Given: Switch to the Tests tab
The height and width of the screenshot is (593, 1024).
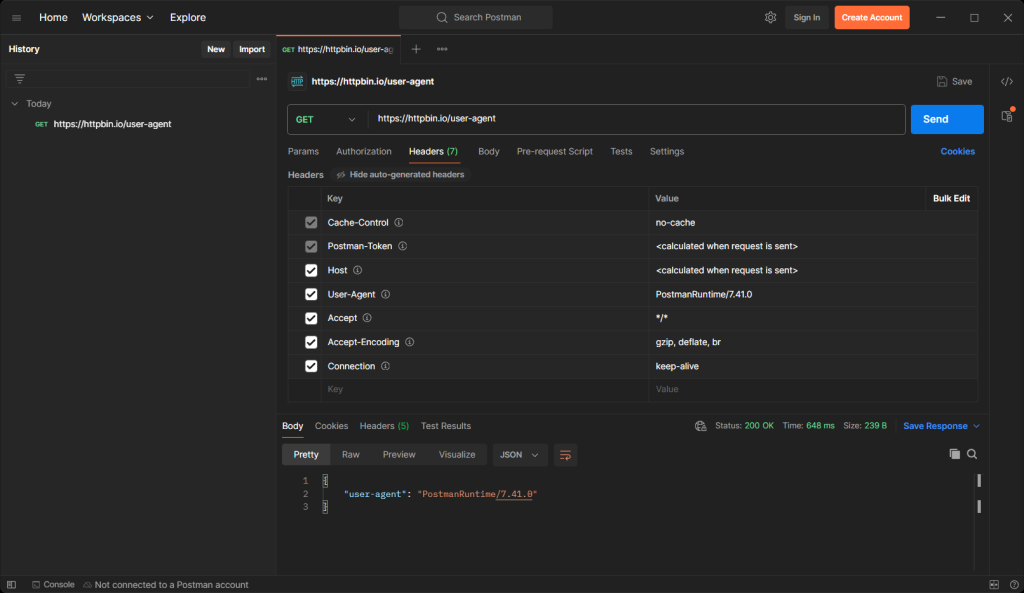Looking at the screenshot, I should 621,151.
